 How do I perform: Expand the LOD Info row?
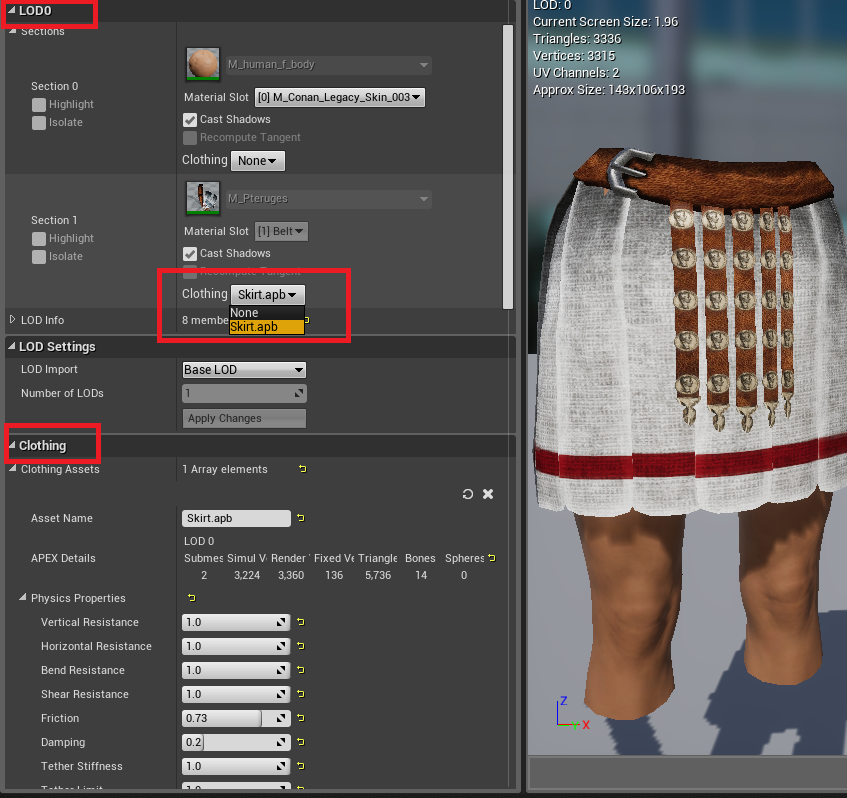[x=12, y=319]
